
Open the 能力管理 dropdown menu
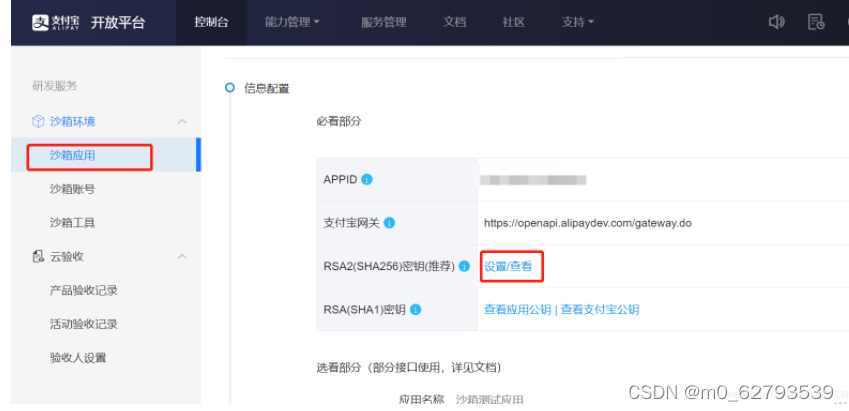click(292, 22)
